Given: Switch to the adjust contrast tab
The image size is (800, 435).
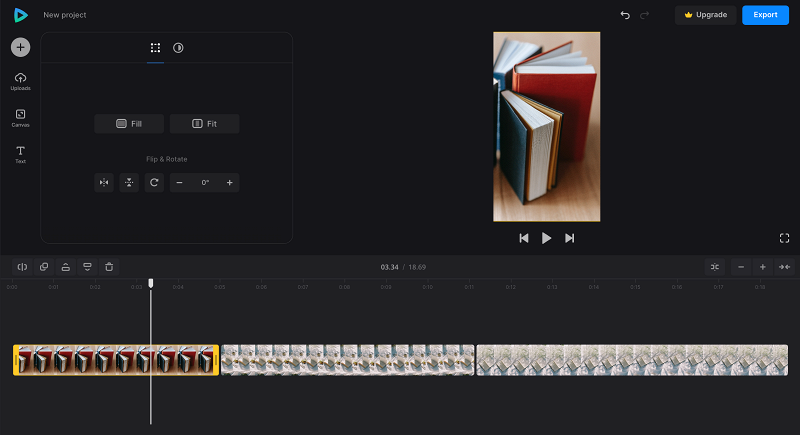Looking at the screenshot, I should pos(178,48).
